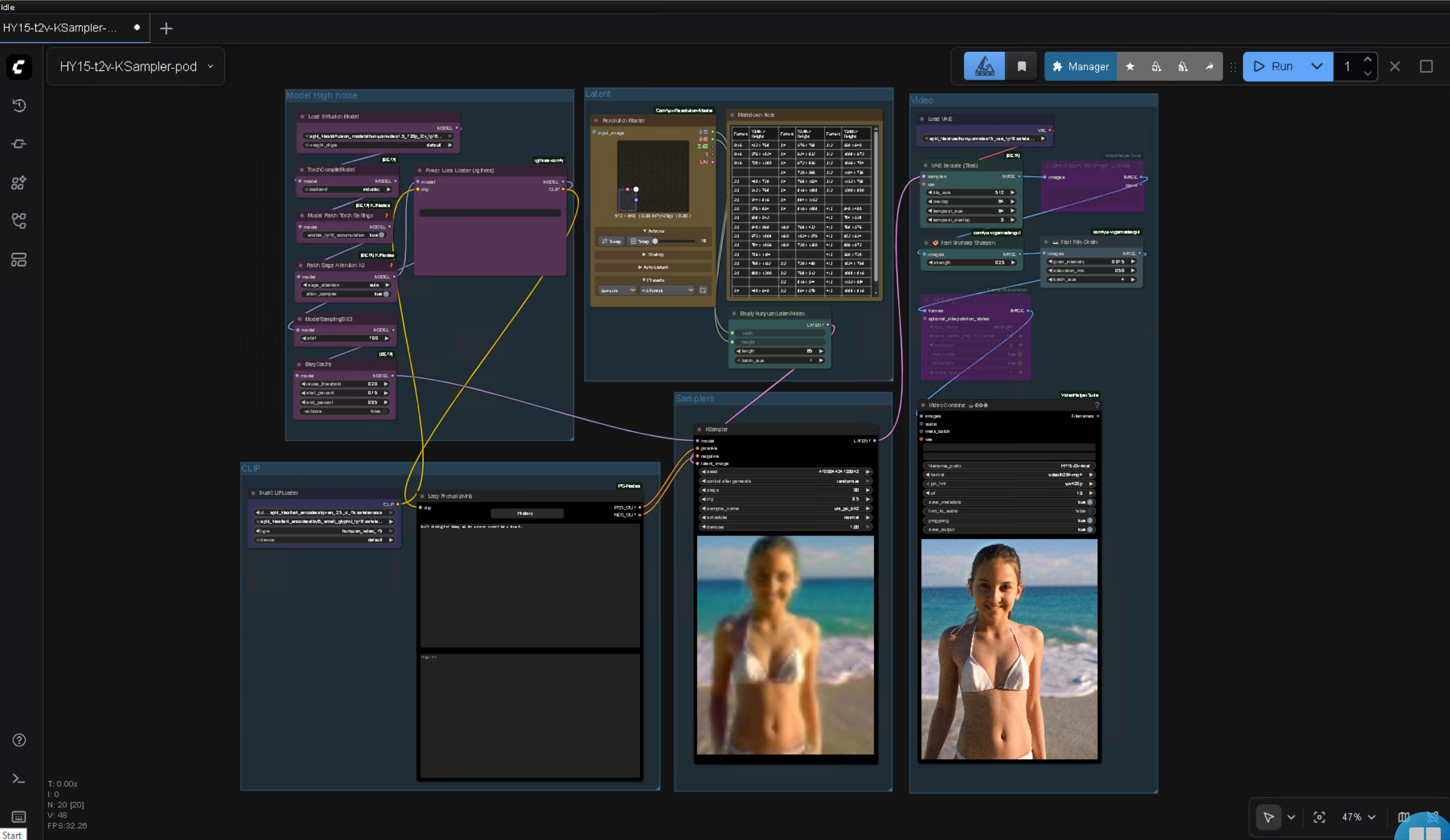Select the HY15-t2v-KSampler workflow tab
This screenshot has width=1450, height=840.
(60, 28)
